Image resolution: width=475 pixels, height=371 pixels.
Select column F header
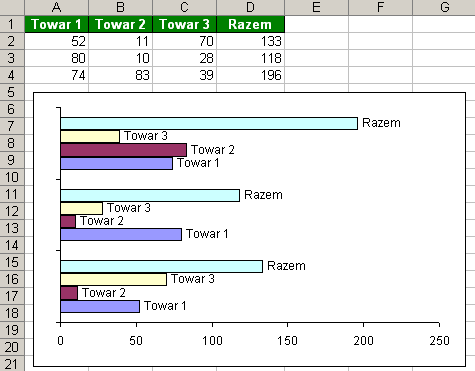point(380,7)
